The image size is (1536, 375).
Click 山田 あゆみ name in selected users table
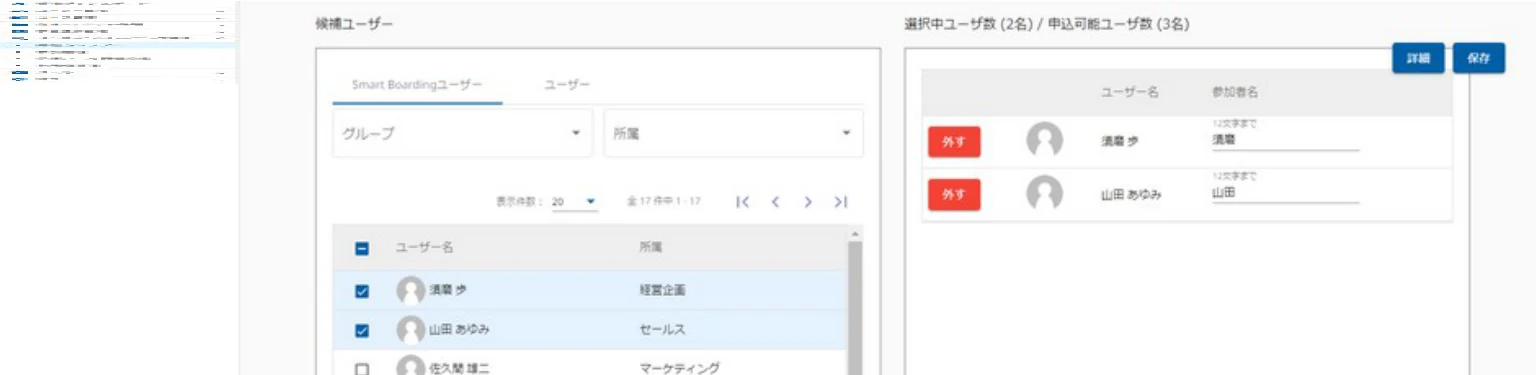1131,194
